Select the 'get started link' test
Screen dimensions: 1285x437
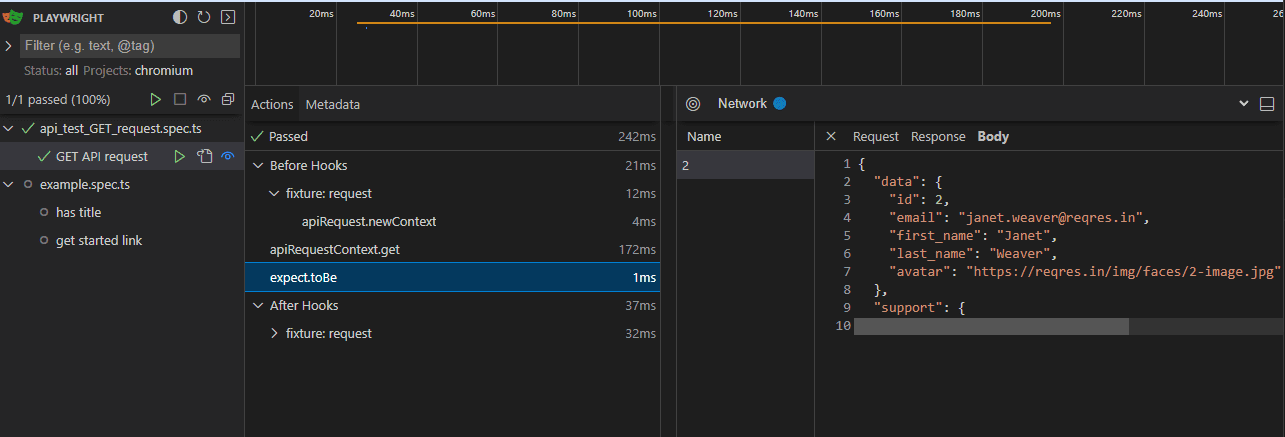click(99, 240)
